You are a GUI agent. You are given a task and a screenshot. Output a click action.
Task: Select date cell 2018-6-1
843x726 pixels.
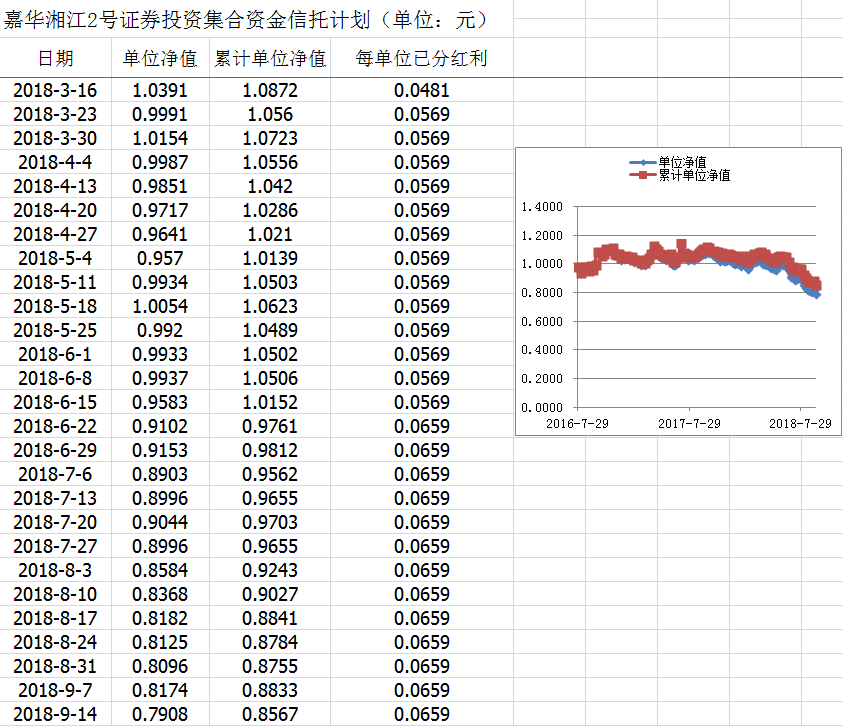(x=55, y=354)
